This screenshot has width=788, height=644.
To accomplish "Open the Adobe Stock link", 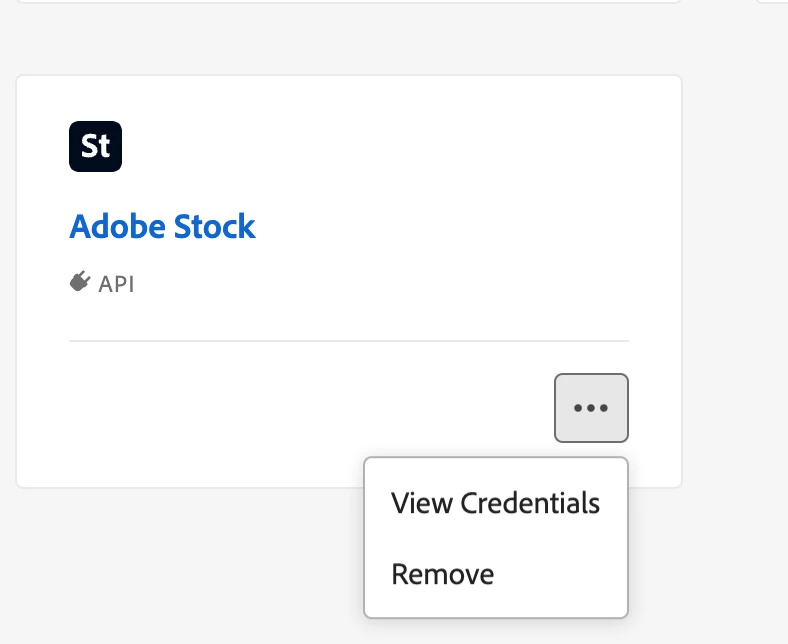I will [162, 226].
